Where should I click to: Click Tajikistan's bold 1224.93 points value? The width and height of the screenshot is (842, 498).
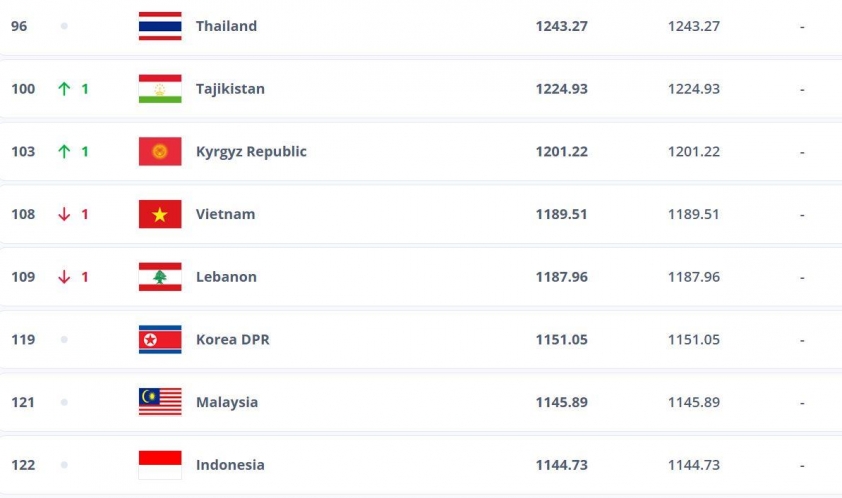point(561,89)
